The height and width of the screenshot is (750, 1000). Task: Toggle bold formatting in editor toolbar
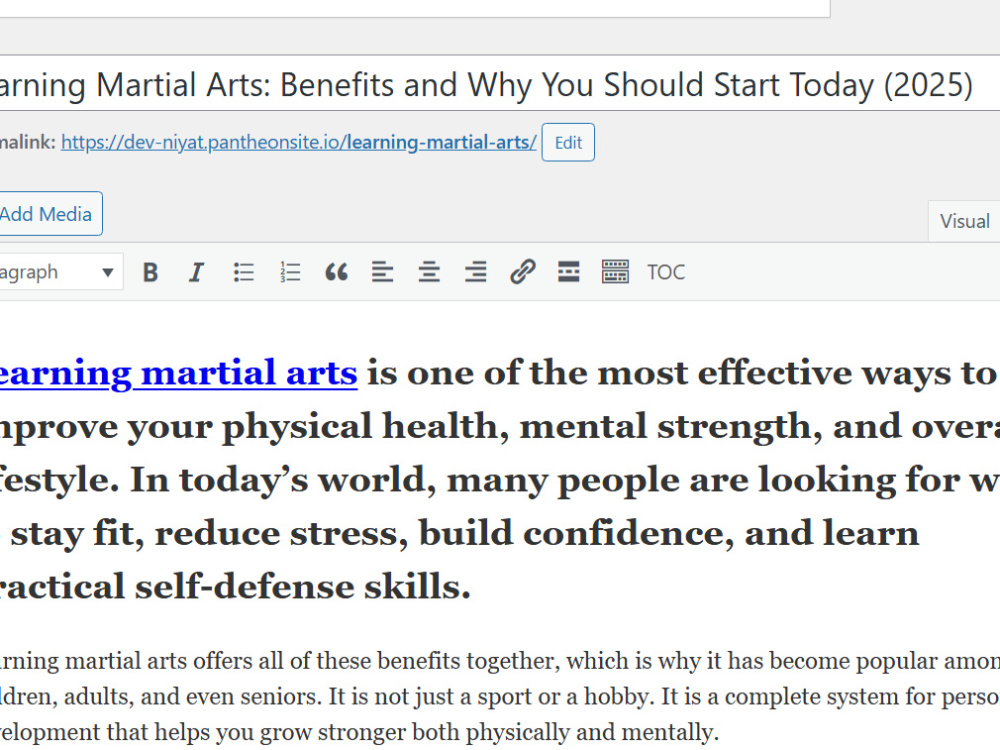tap(151, 272)
